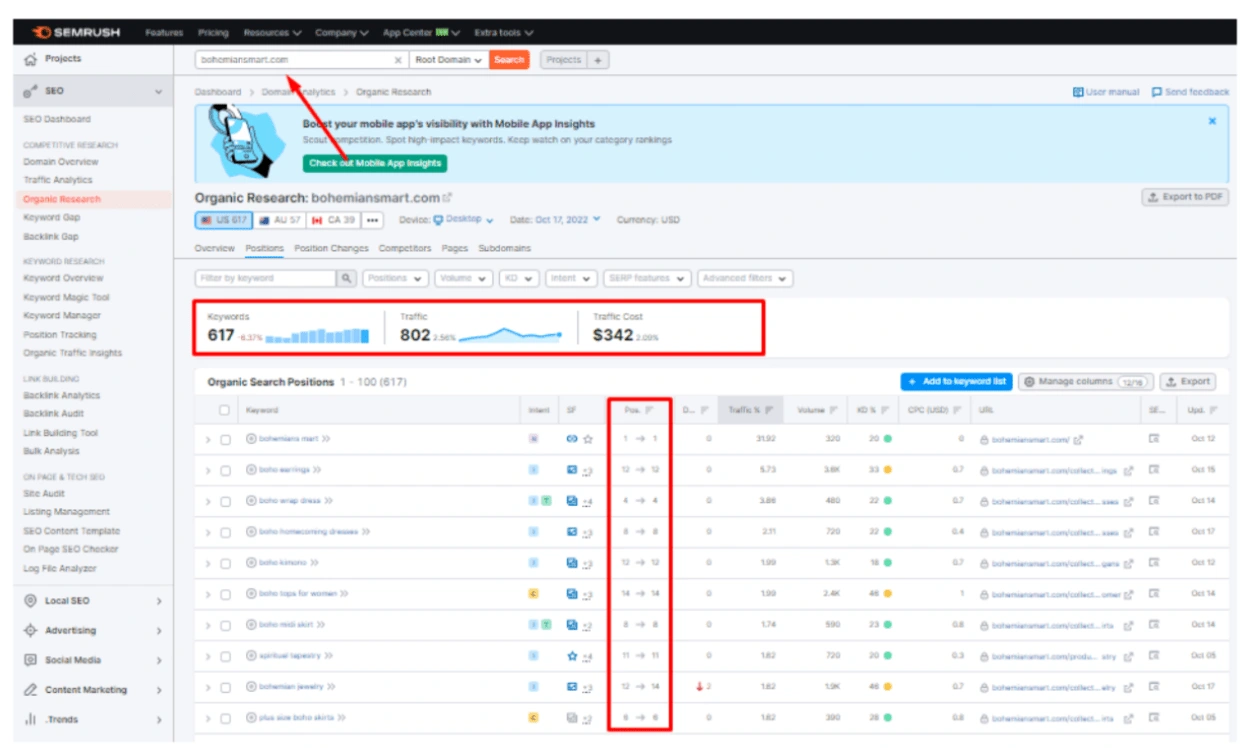This screenshot has height=748, width=1253.
Task: Open SERP snapshot icon for bohemians mart row
Action: coord(1154,439)
